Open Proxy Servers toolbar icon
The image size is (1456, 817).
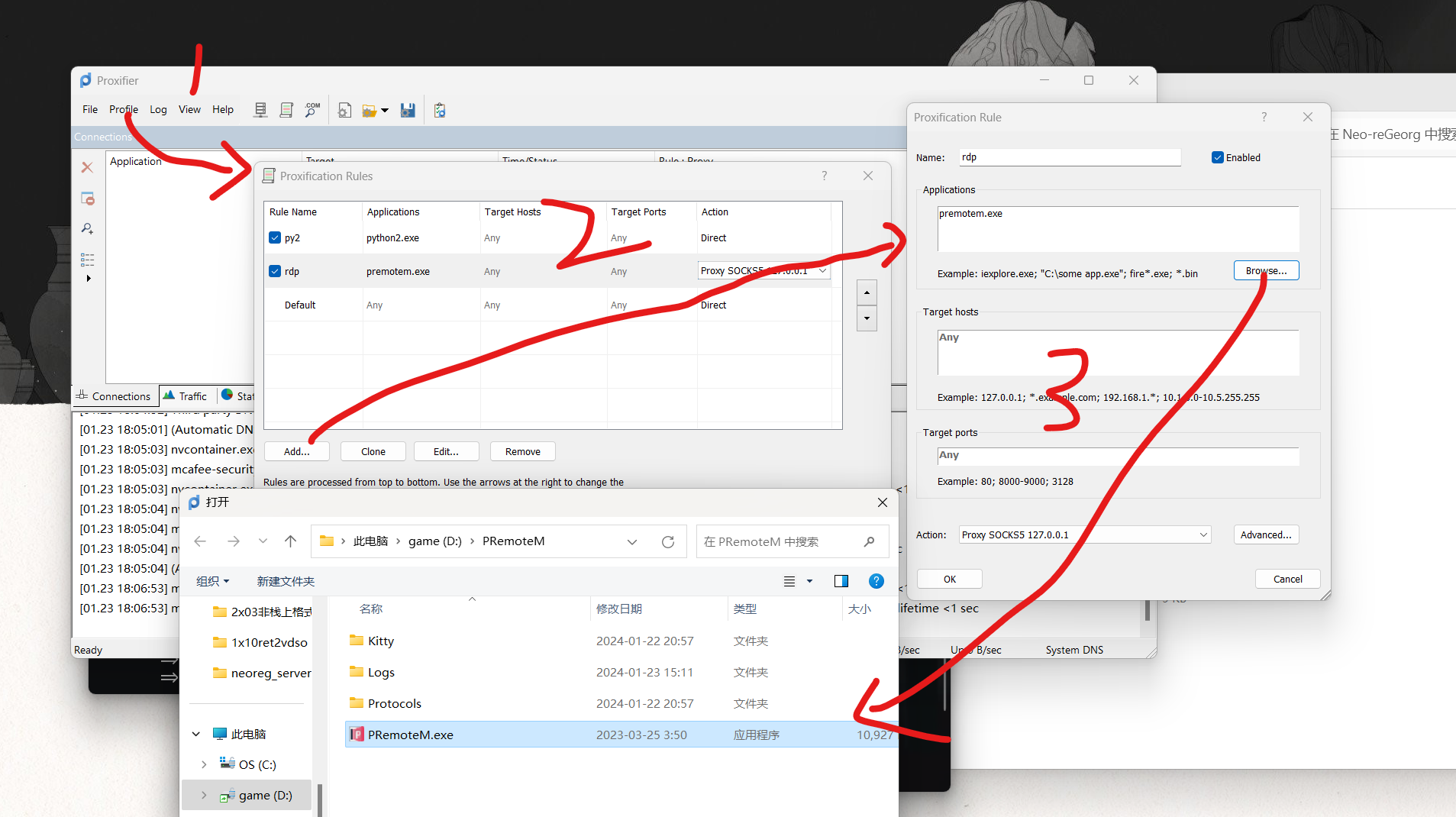pos(260,110)
